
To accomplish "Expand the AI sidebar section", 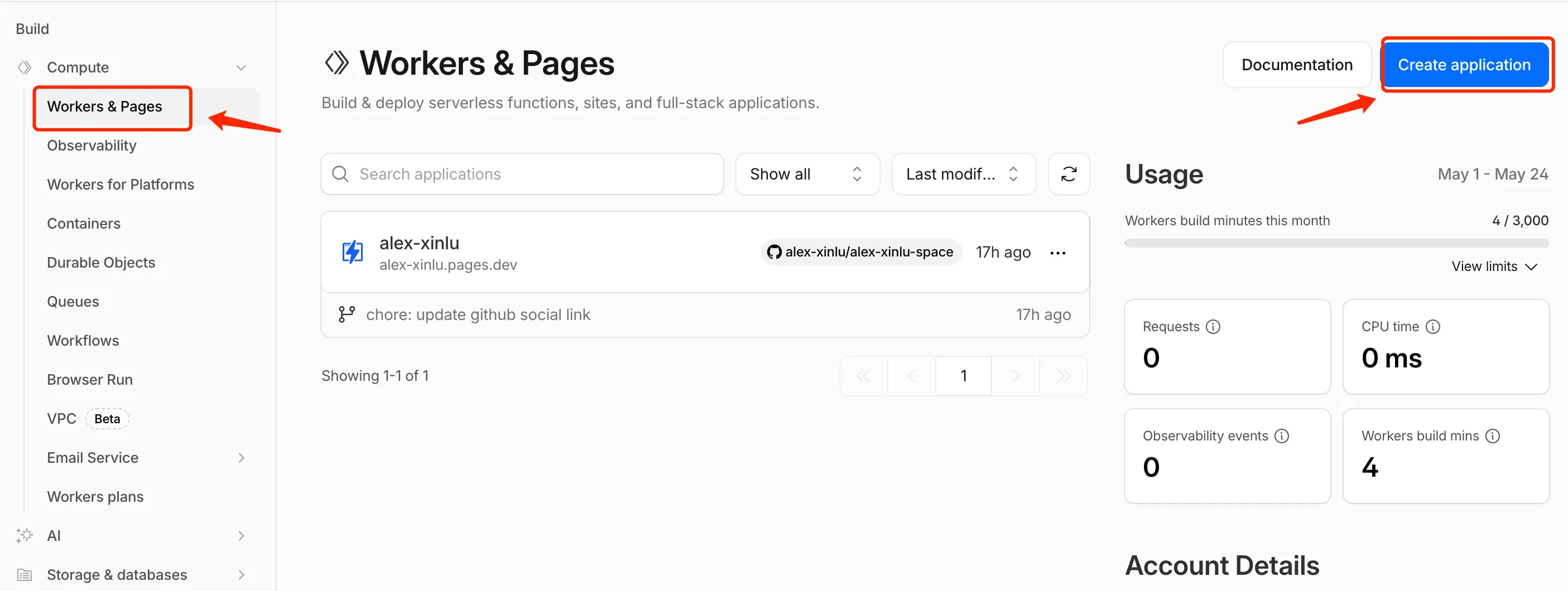I will pyautogui.click(x=242, y=536).
